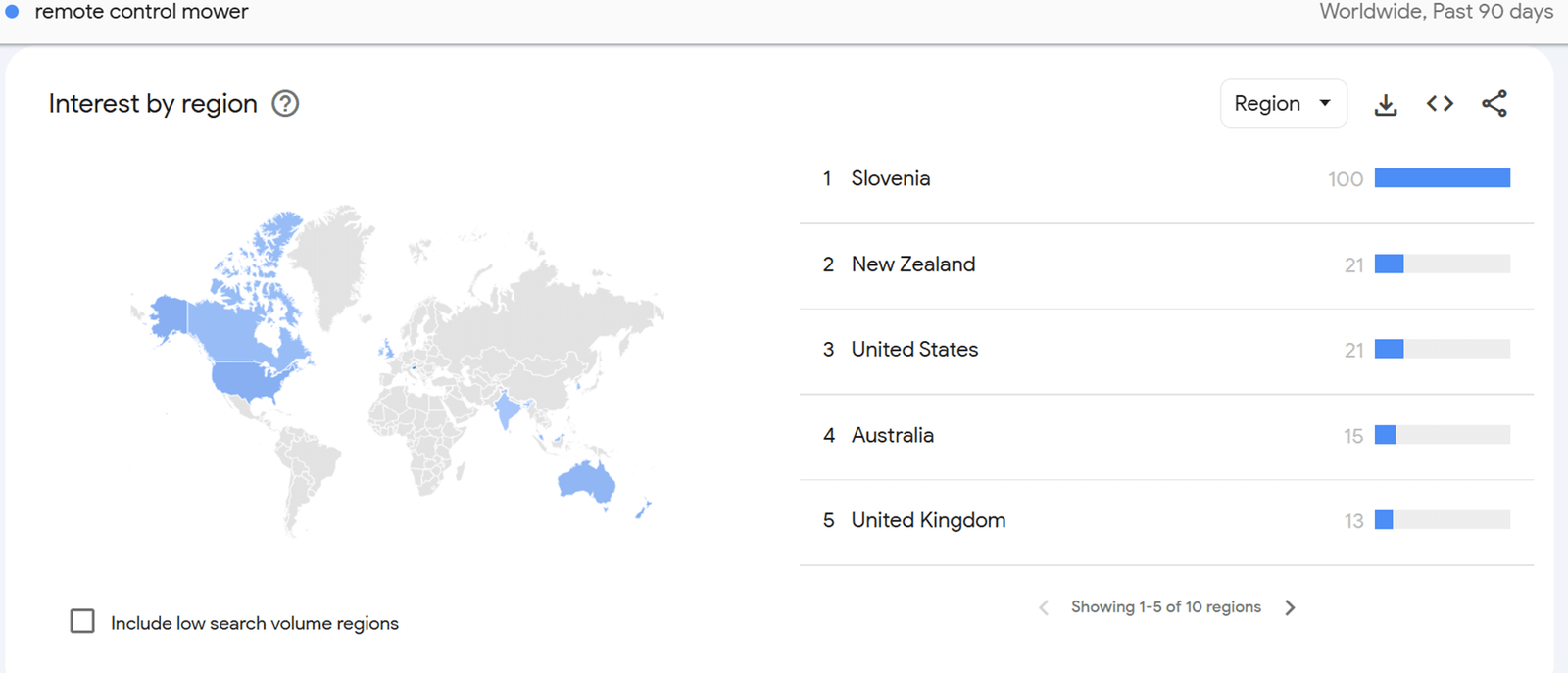Image resolution: width=1568 pixels, height=673 pixels.
Task: Select United Kingdom region entry
Action: pyautogui.click(x=927, y=520)
